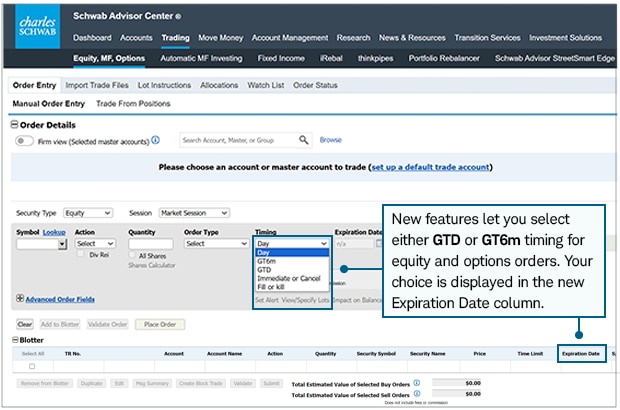
Task: Switch to Order Entry tab
Action: [x=34, y=85]
